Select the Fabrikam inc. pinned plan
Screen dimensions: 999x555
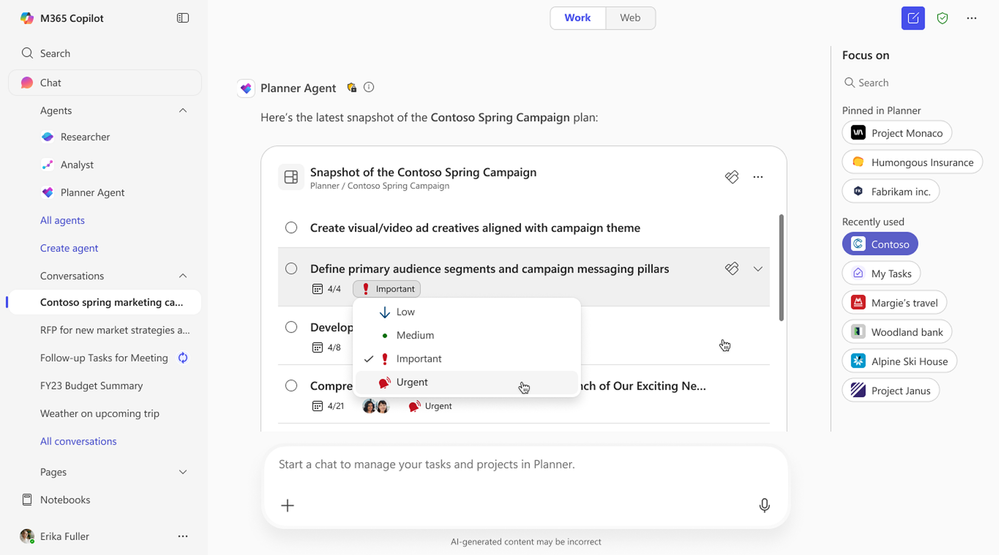click(x=891, y=191)
